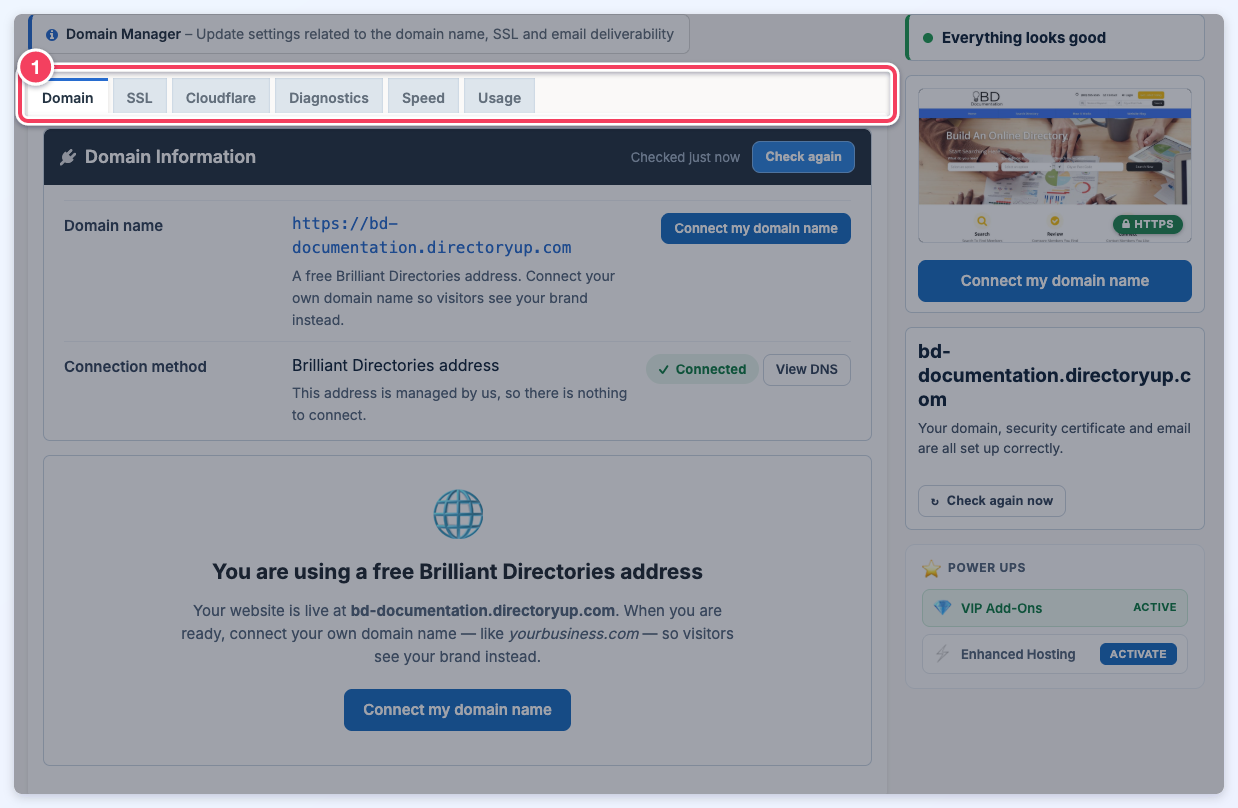Viewport: 1238px width, 808px height.
Task: Click the green dot beside Everything looks good
Action: point(928,38)
